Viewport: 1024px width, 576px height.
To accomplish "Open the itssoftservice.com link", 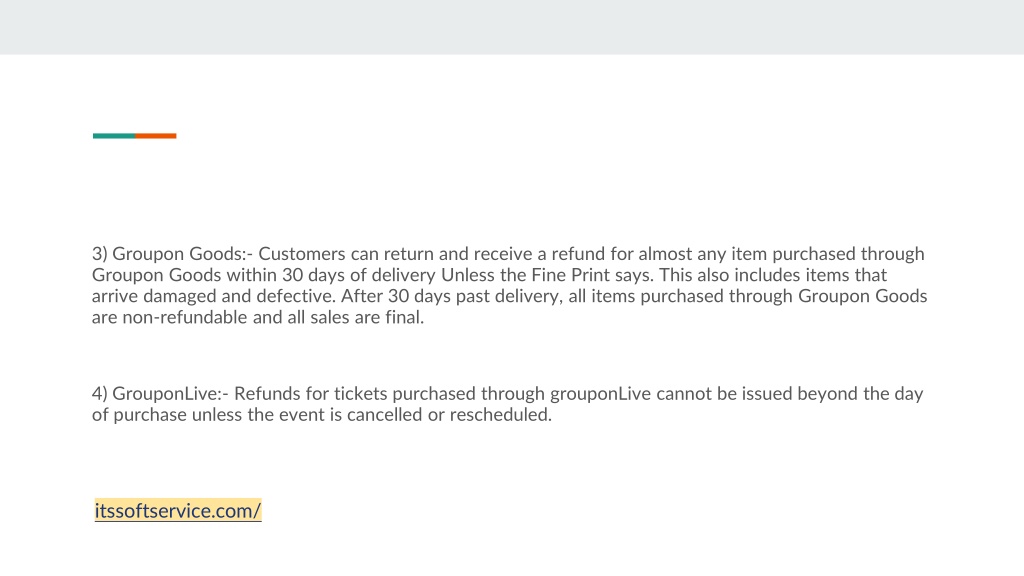I will point(178,511).
